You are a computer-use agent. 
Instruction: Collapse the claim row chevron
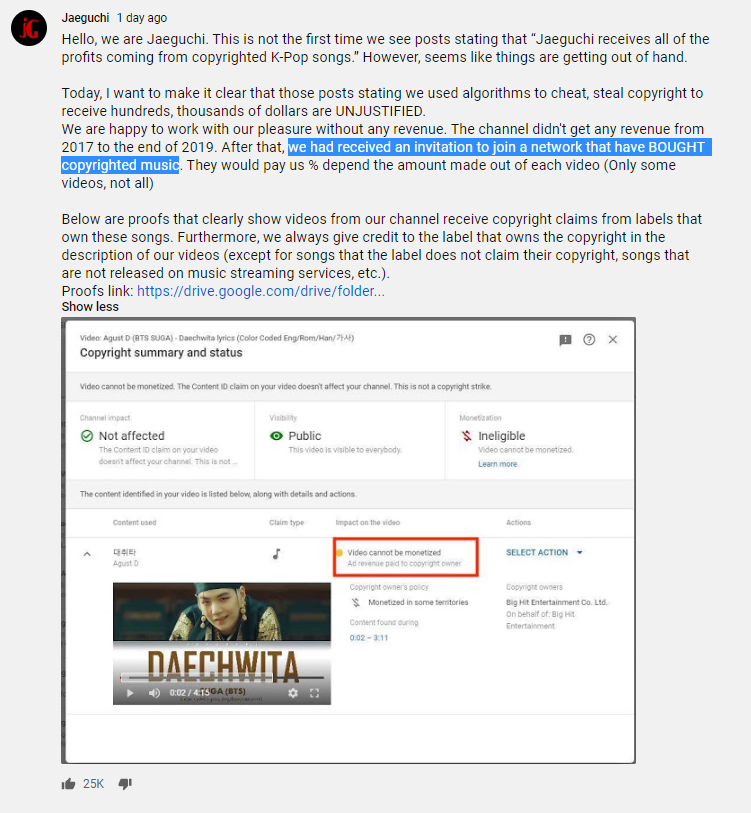pyautogui.click(x=87, y=554)
